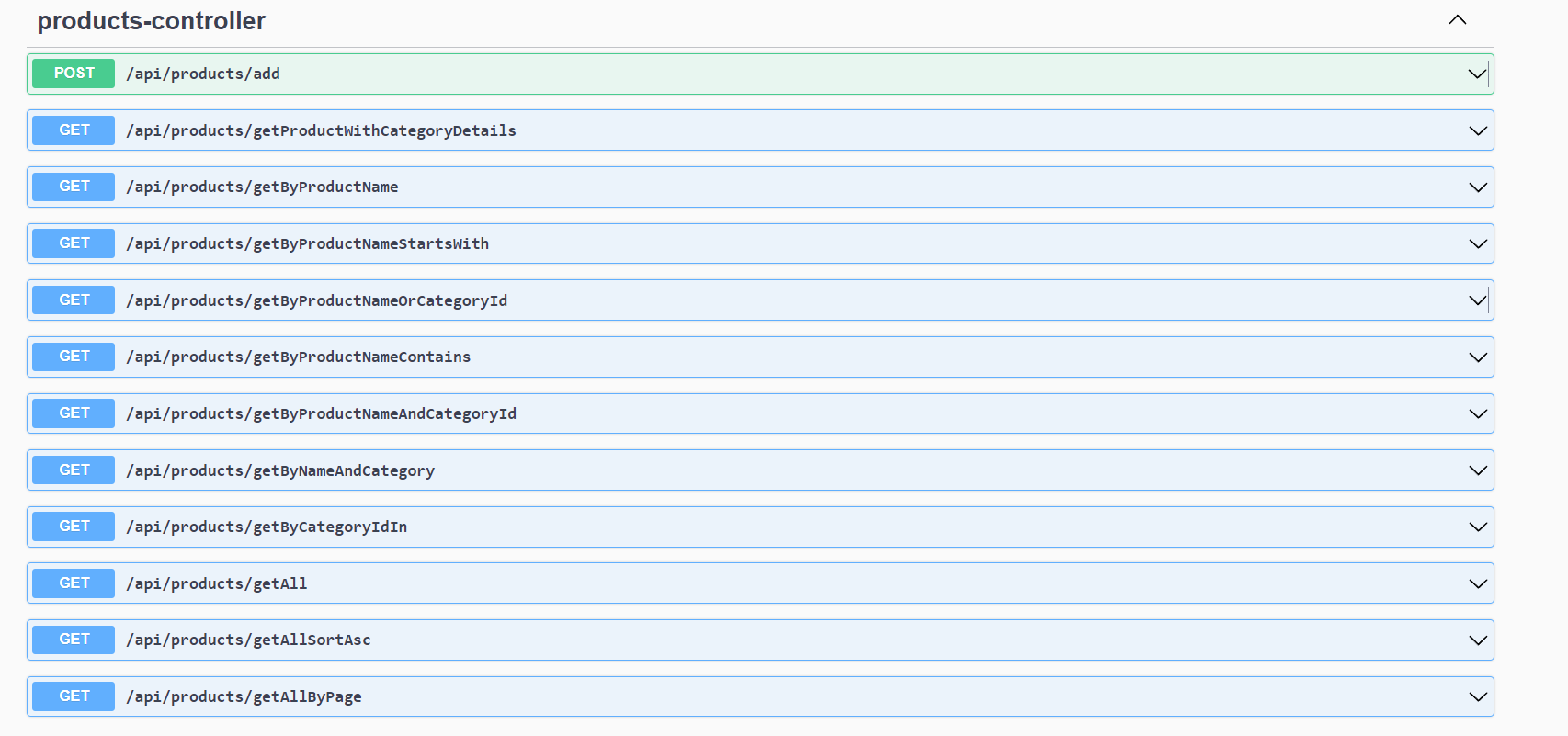Expand the getByProductName endpoint chevron
Screen dimensions: 1568x736
point(1477,187)
